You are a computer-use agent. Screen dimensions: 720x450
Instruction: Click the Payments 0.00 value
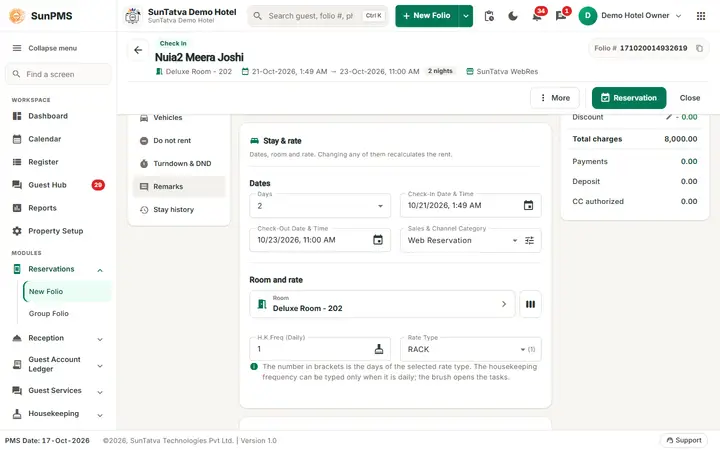(x=689, y=162)
